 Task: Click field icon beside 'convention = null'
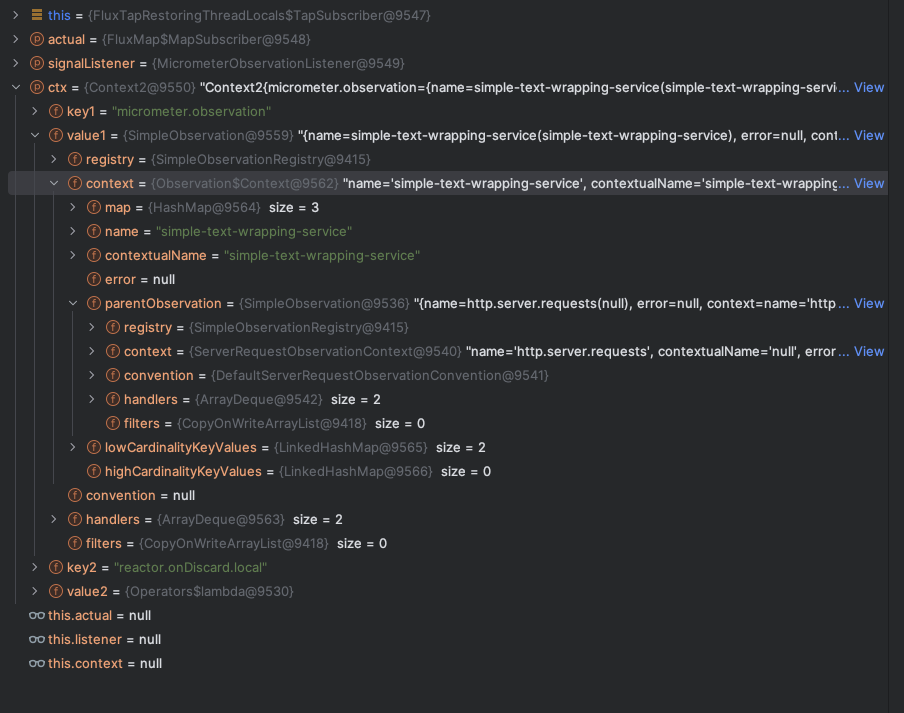point(75,496)
